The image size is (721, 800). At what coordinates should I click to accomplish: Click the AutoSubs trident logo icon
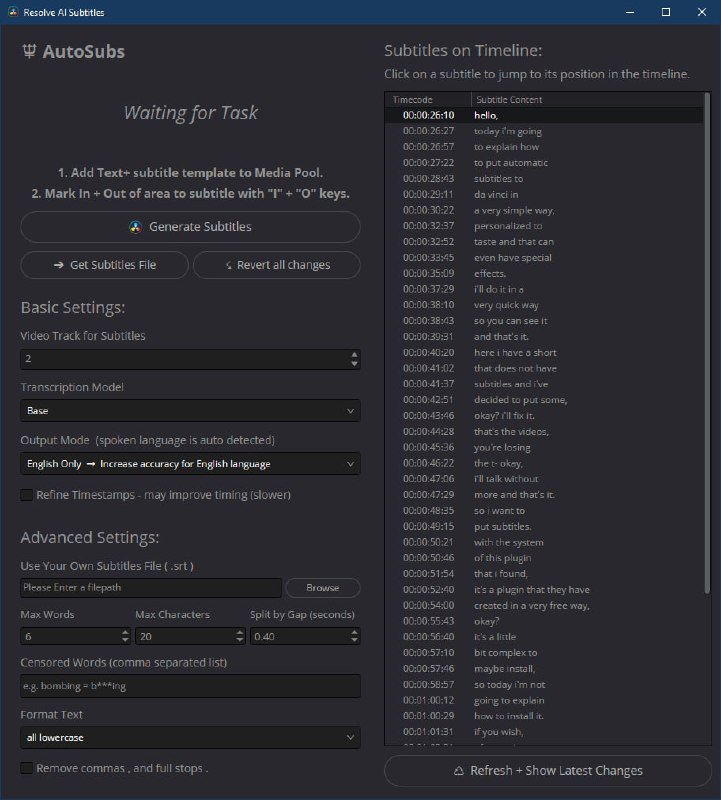30,52
